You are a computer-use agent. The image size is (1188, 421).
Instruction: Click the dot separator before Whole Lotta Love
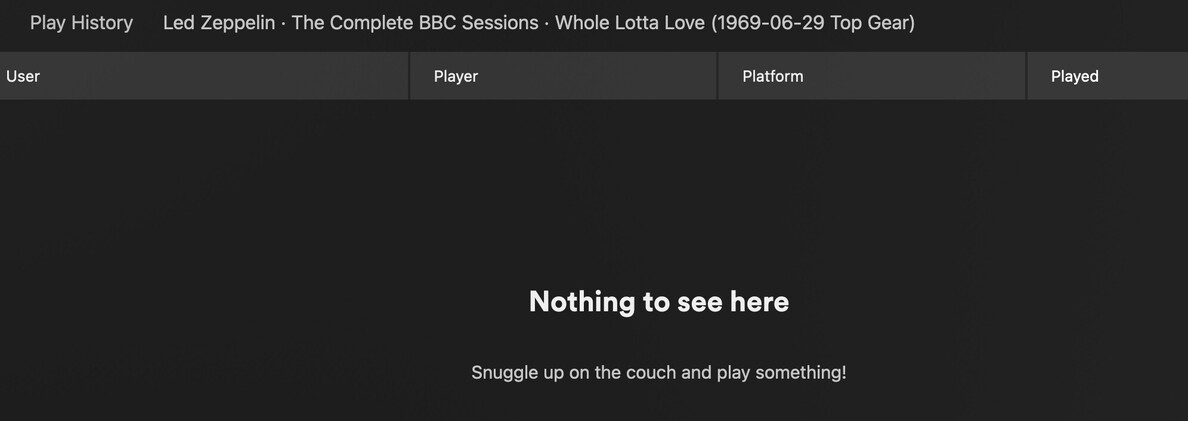547,23
